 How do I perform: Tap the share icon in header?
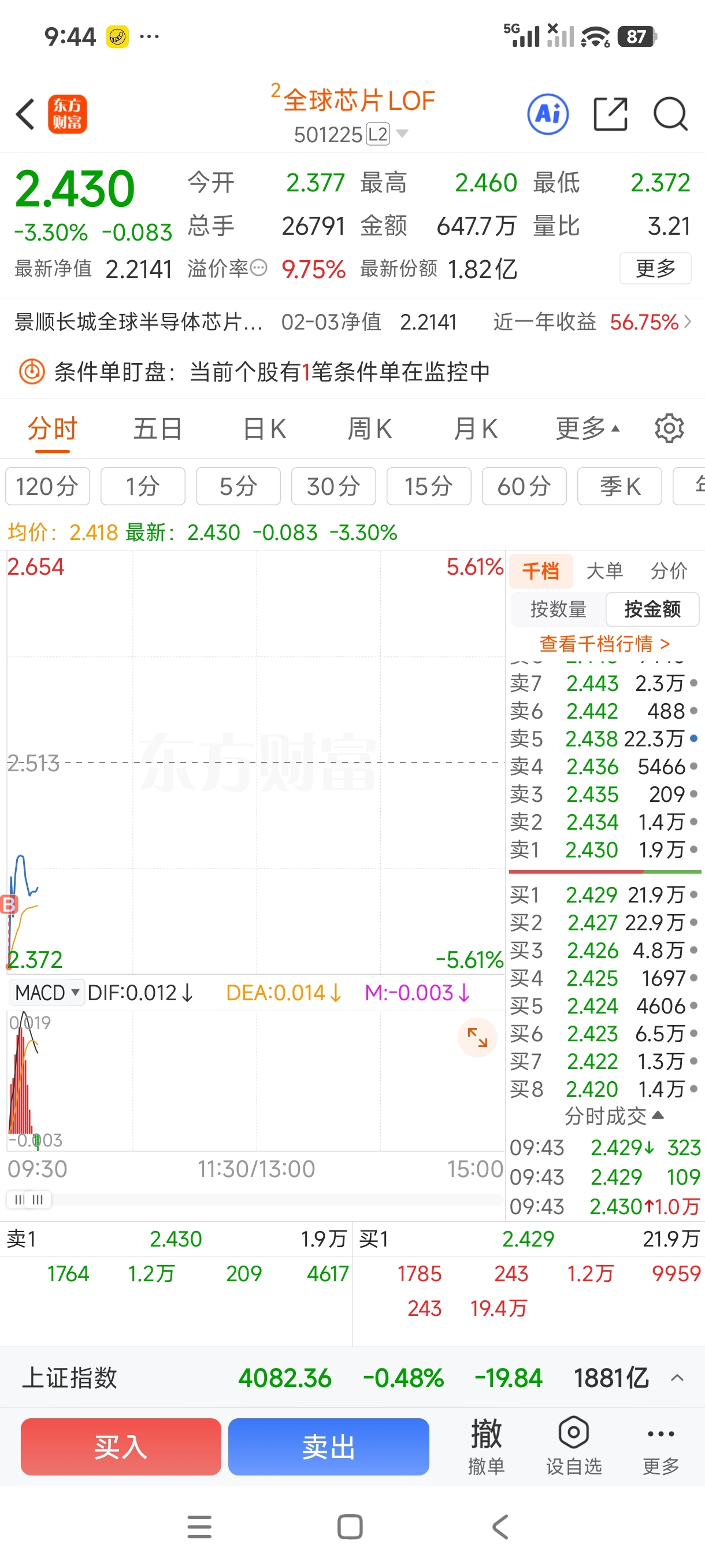pos(610,114)
